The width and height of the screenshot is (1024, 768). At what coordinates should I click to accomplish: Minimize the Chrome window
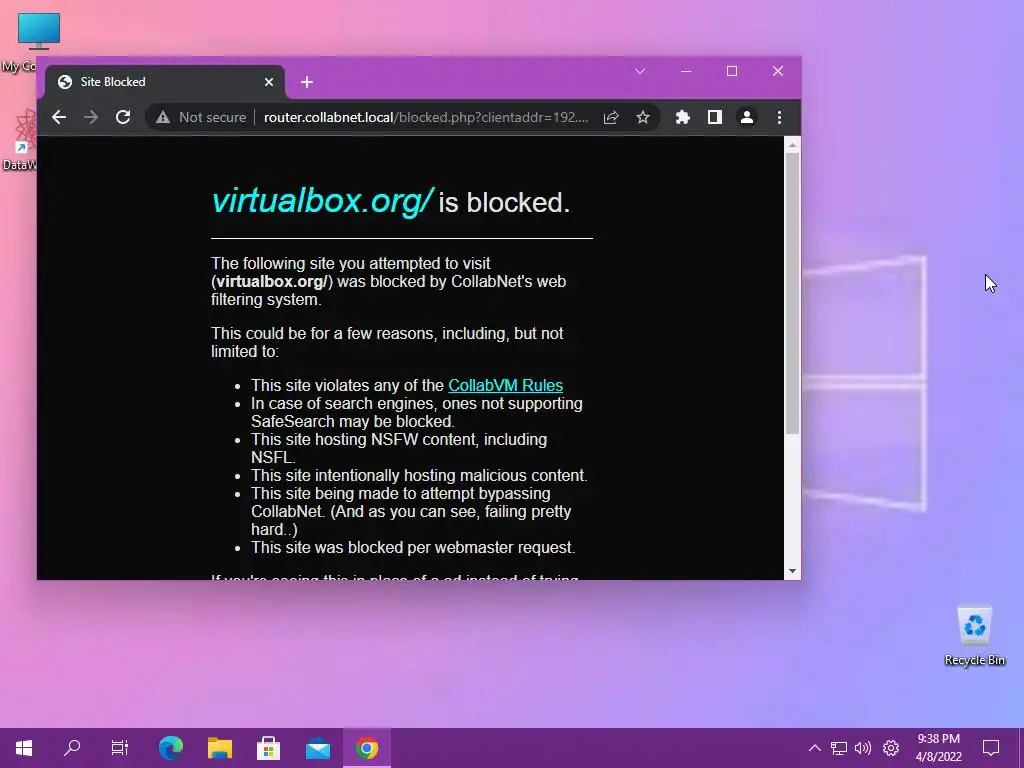686,71
